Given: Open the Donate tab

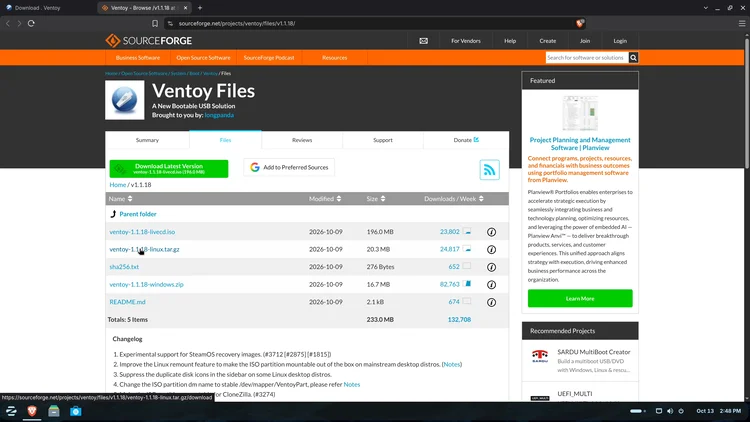Looking at the screenshot, I should 466,140.
